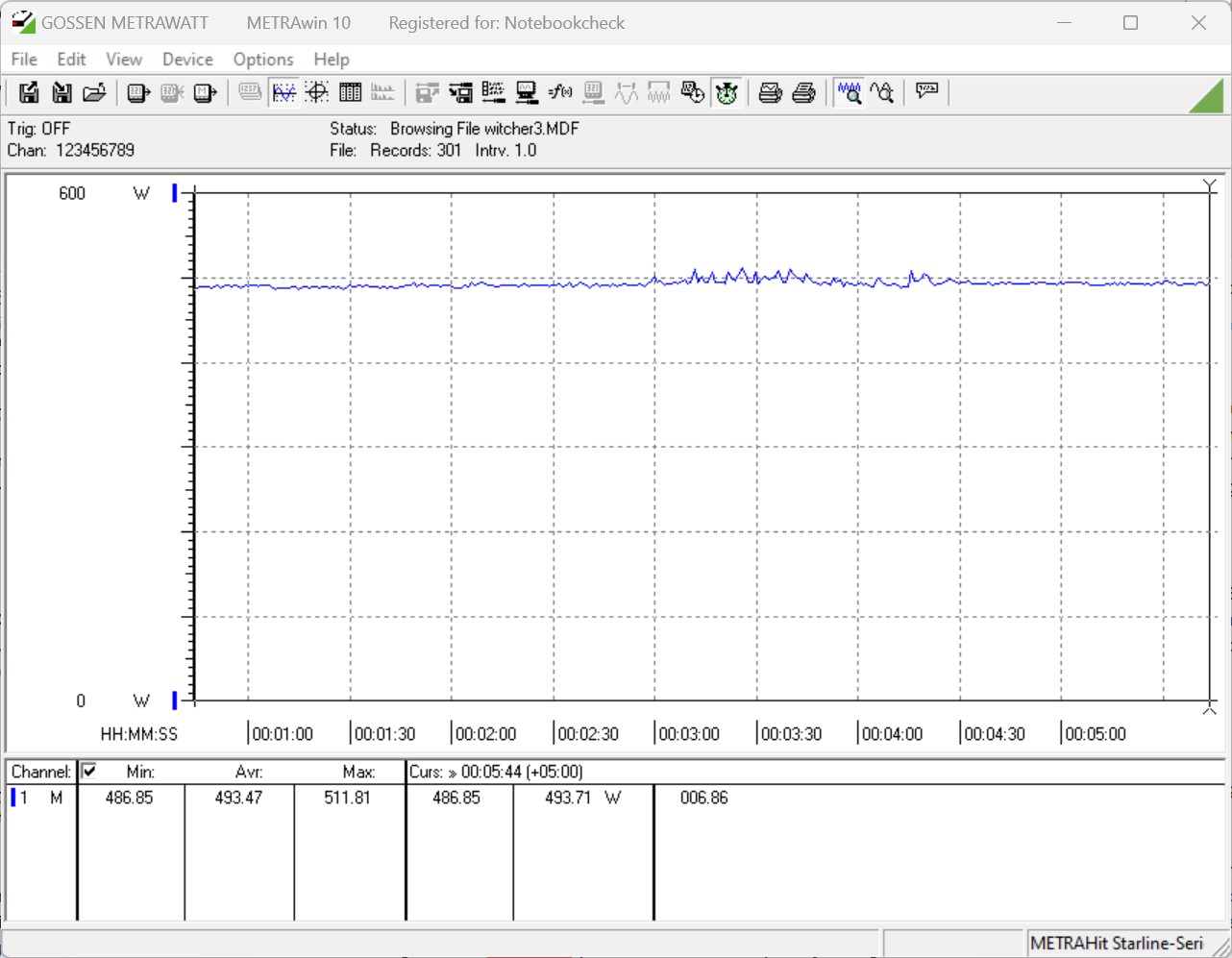1232x958 pixels.
Task: Click the export-to-disk floppy icon
Action: pyautogui.click(x=29, y=92)
